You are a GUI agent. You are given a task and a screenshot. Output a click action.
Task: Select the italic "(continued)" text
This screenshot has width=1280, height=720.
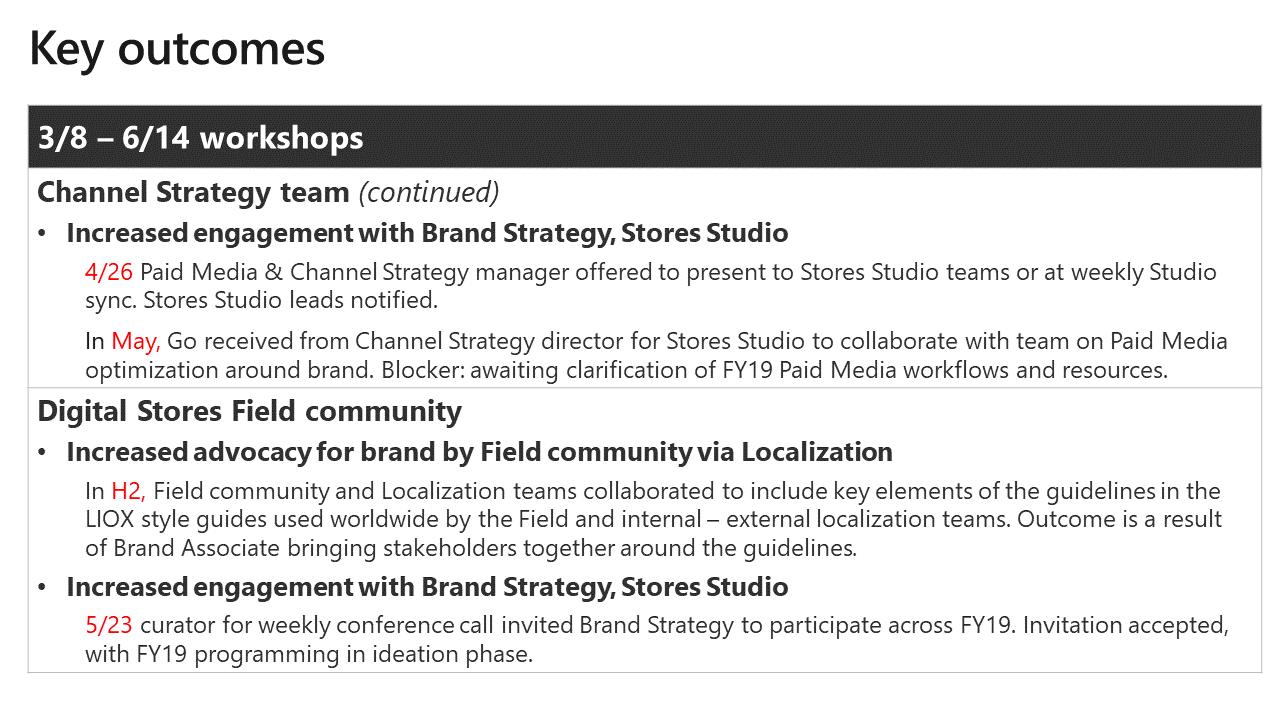428,191
